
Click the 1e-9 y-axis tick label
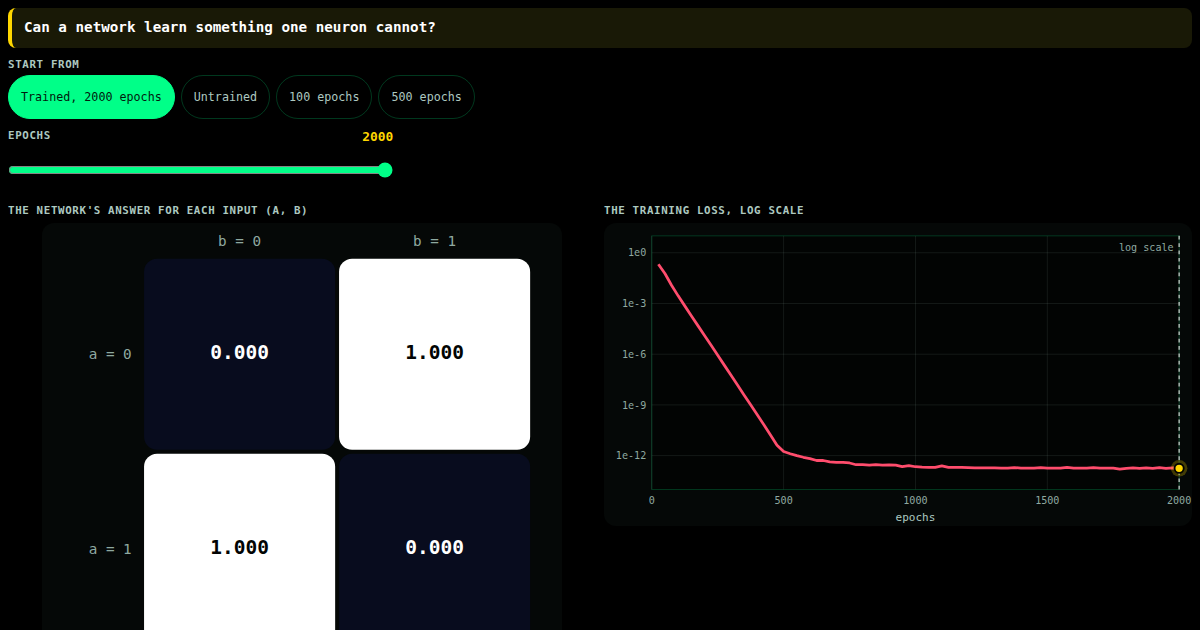click(x=634, y=405)
